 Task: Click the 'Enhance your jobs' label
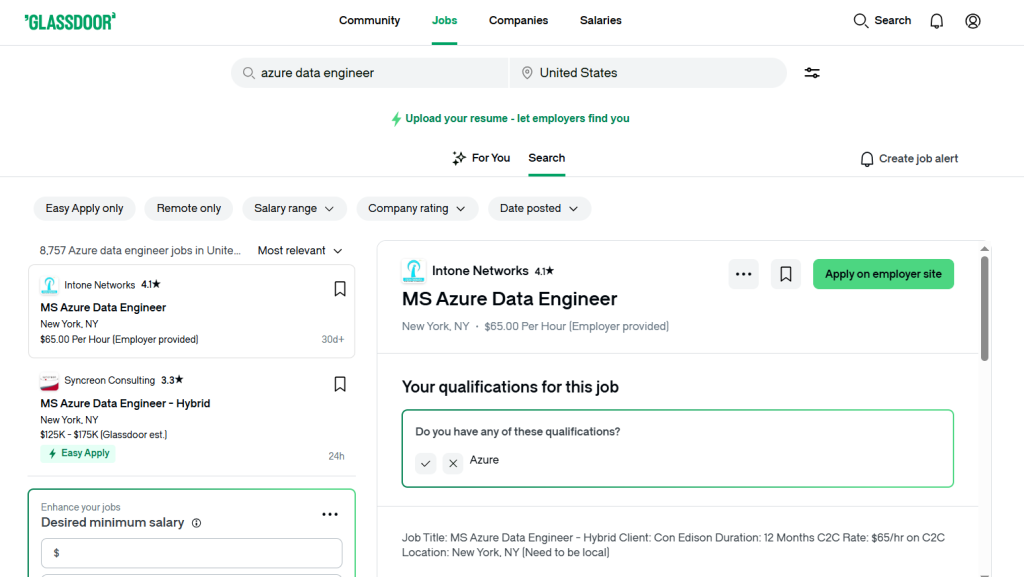pyautogui.click(x=80, y=507)
